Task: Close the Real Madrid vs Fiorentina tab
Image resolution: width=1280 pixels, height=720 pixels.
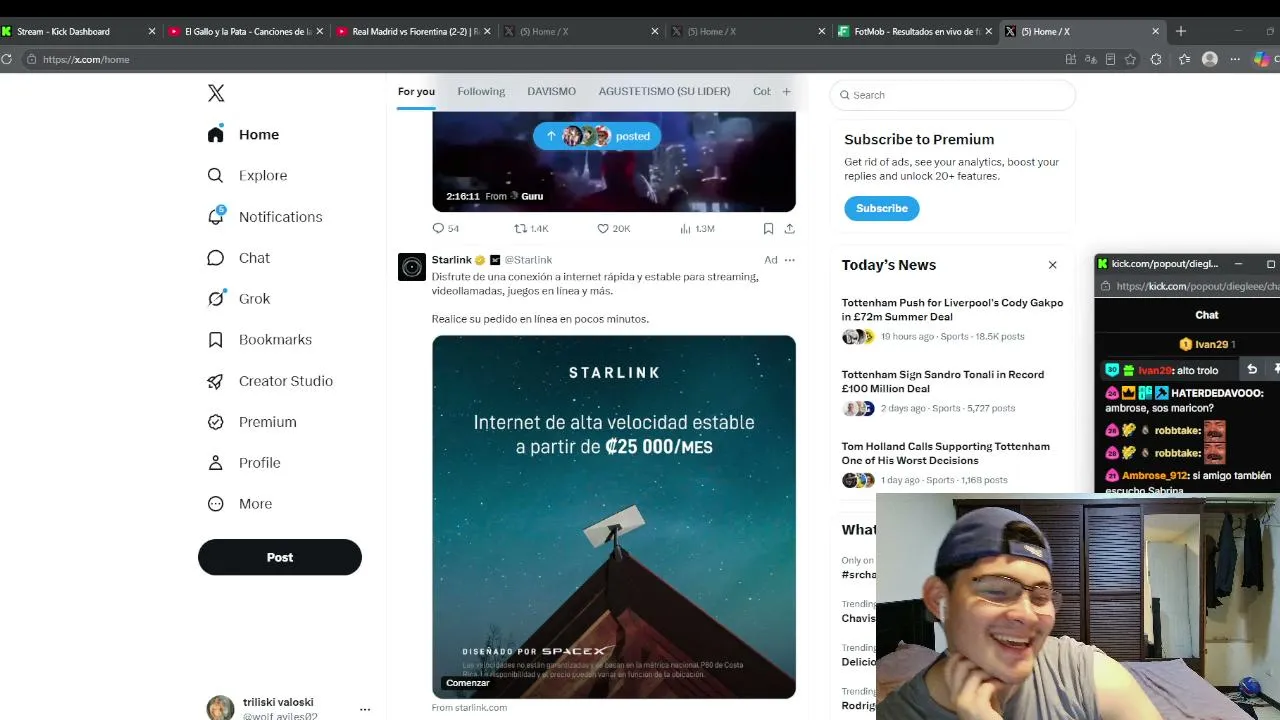Action: click(x=487, y=31)
